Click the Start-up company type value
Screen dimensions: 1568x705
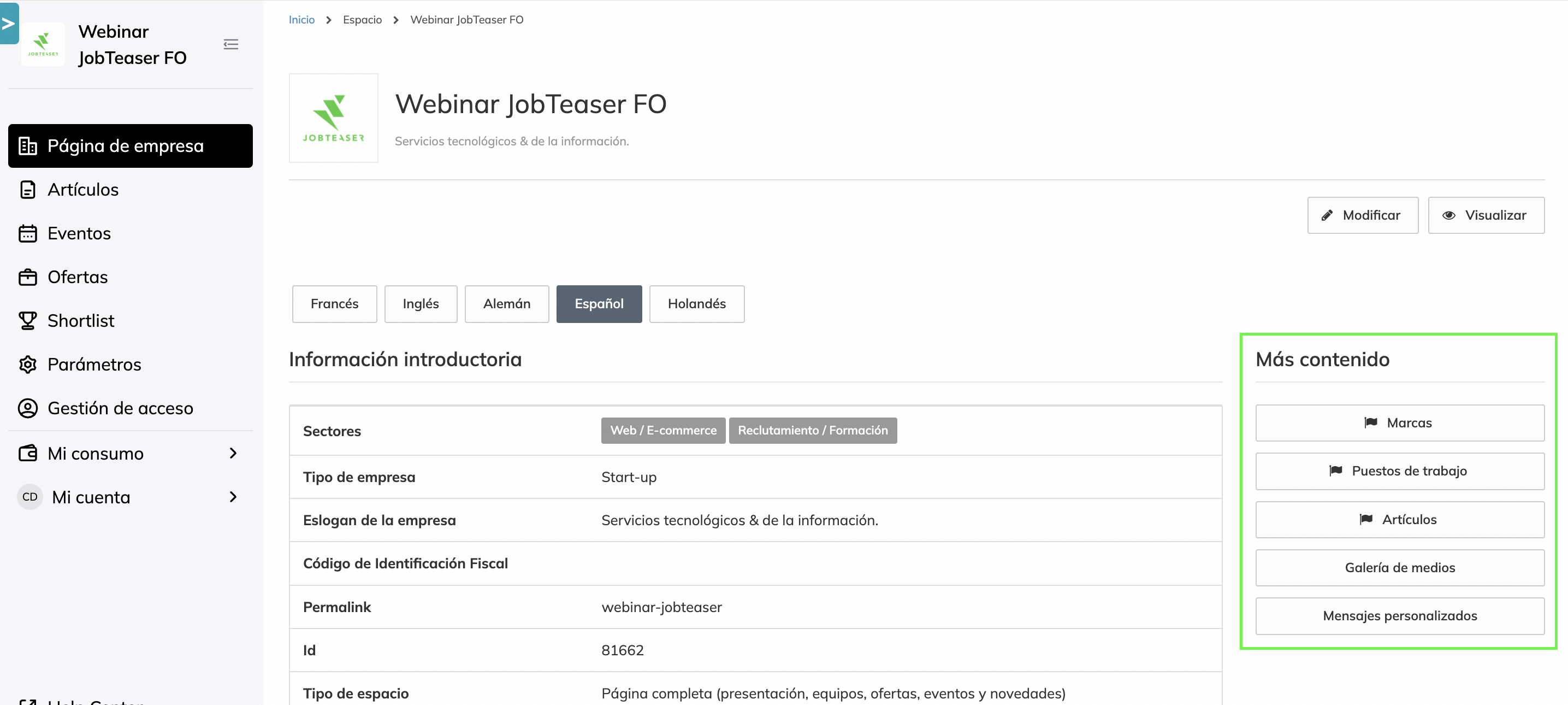tap(629, 477)
